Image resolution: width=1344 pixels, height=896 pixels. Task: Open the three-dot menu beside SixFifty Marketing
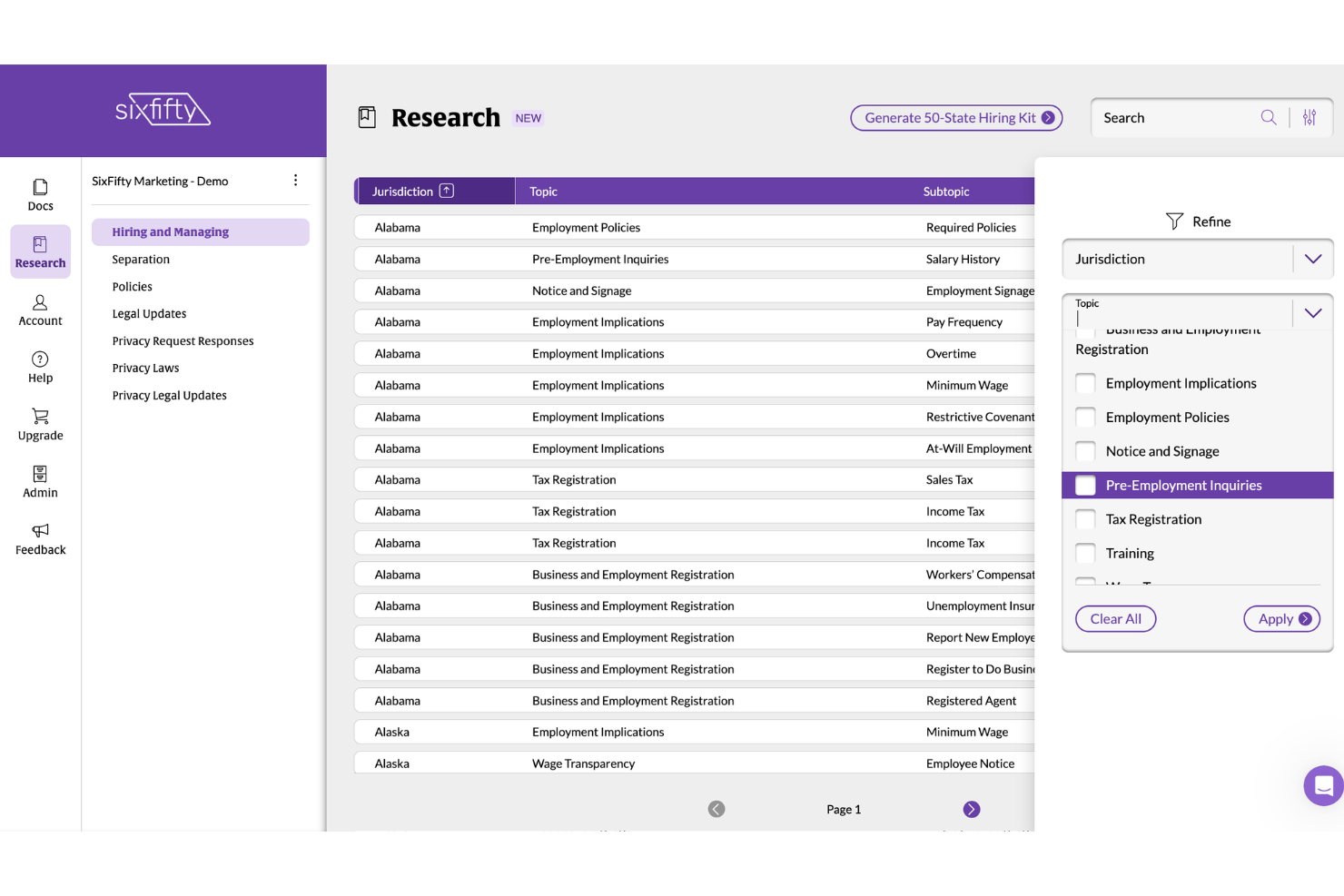click(295, 181)
